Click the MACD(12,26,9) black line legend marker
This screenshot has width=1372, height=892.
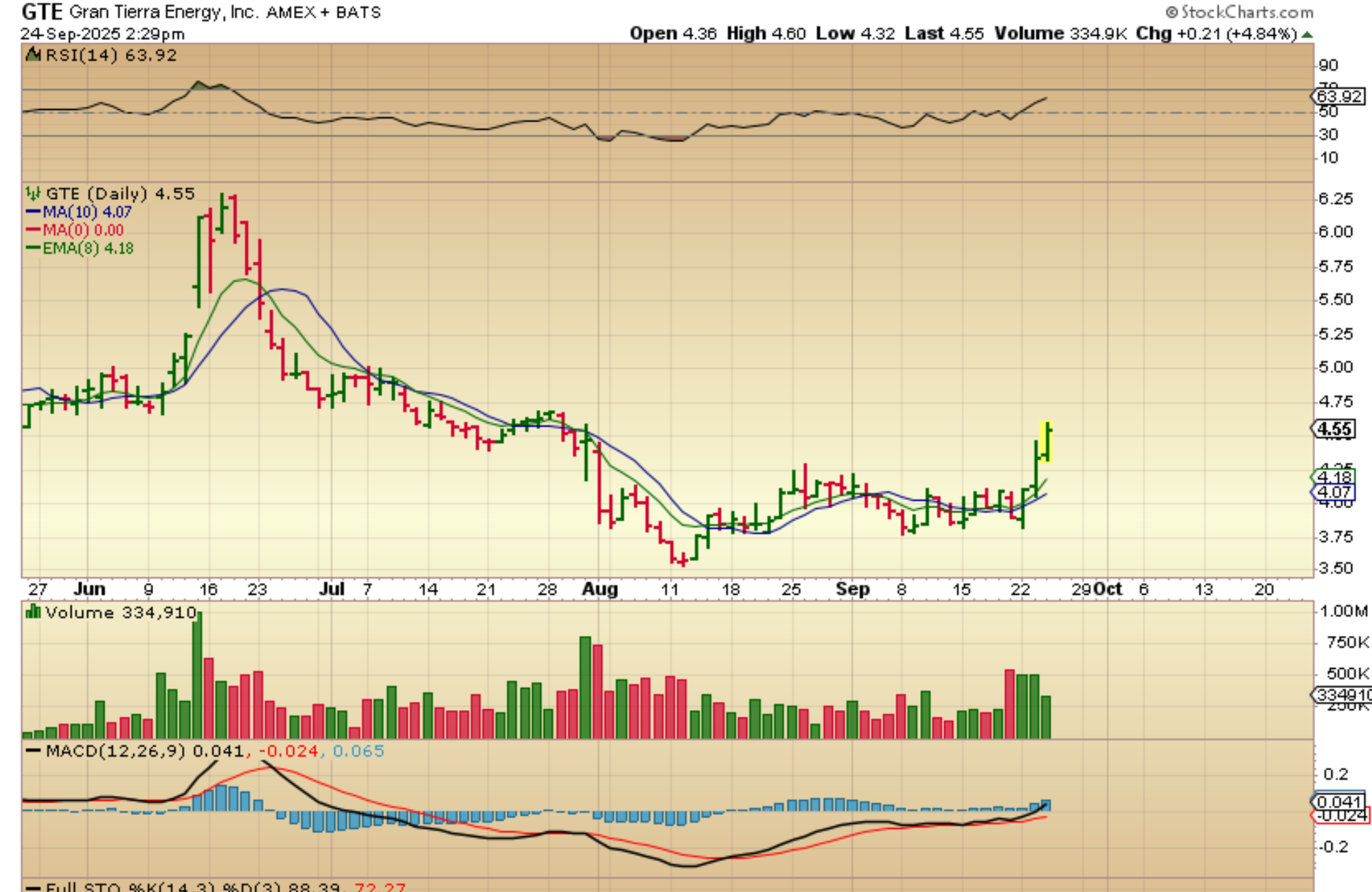click(x=32, y=751)
